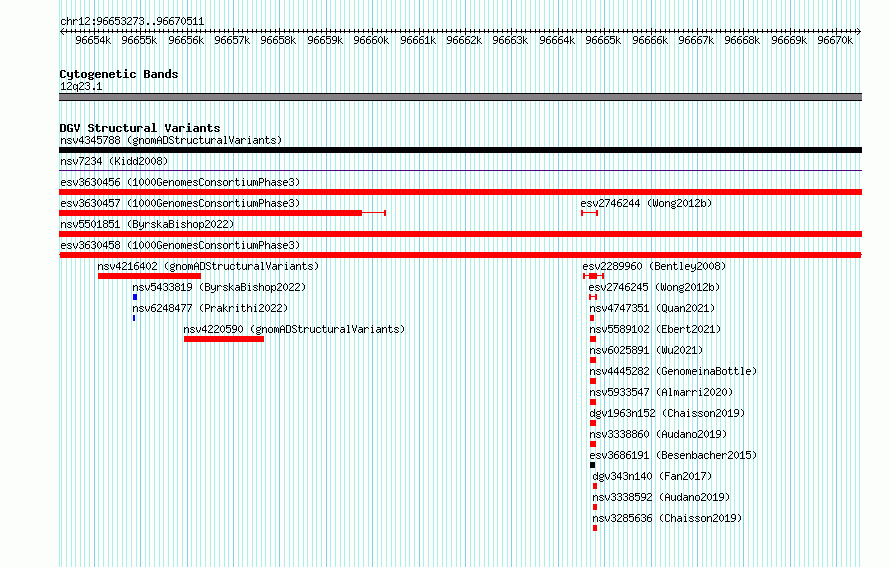The image size is (890, 567).
Task: Click the red nsv4747351 marker
Action: pyautogui.click(x=592, y=318)
